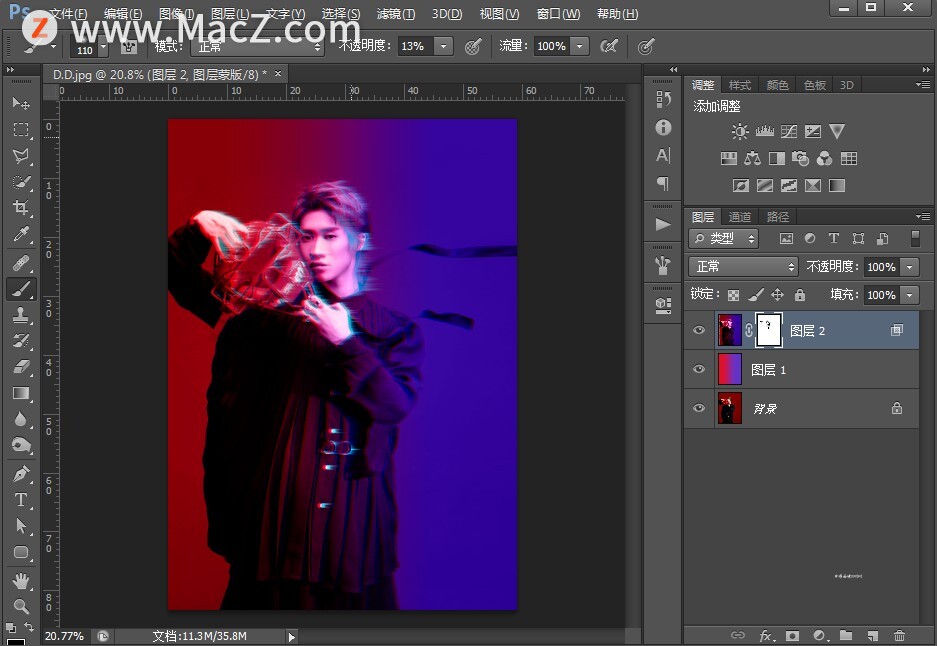Select the Pen tool

(x=21, y=474)
